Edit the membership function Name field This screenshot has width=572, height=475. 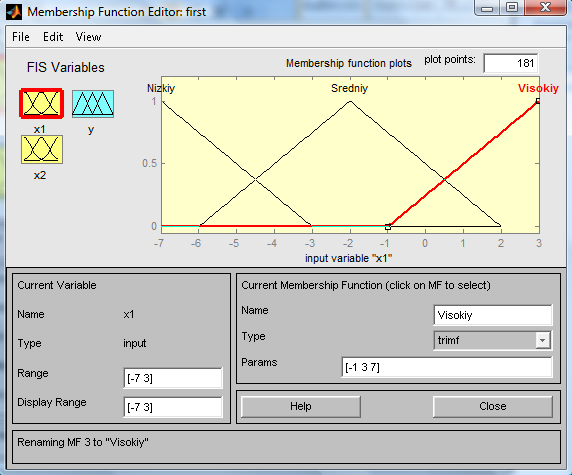click(x=493, y=315)
